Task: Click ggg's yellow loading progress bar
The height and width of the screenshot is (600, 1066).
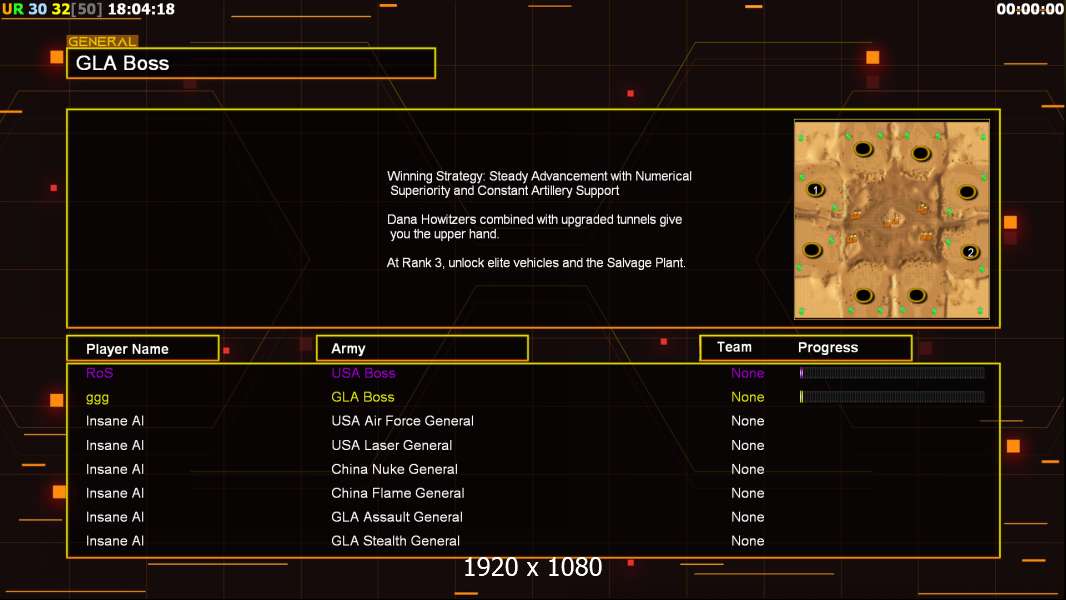Action: coord(892,397)
